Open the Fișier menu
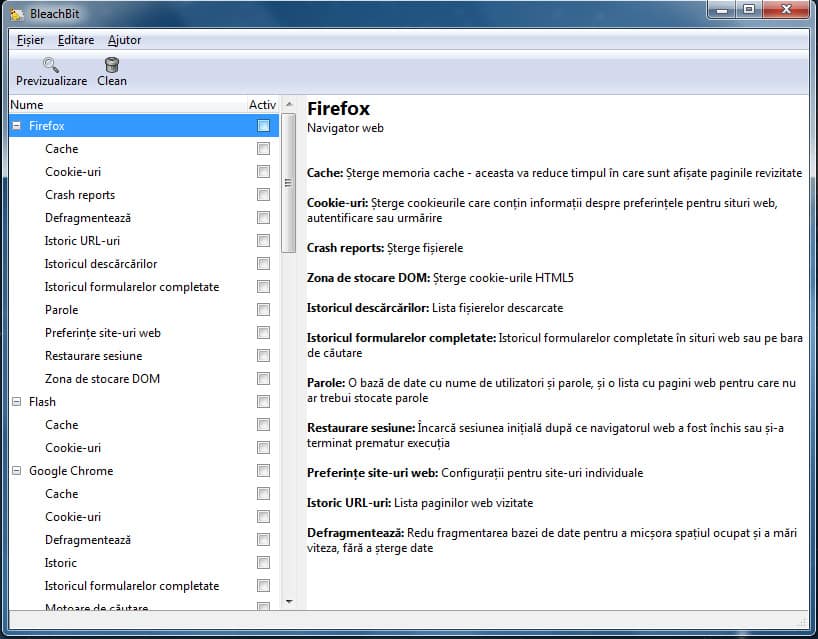This screenshot has height=639, width=818. pos(30,40)
